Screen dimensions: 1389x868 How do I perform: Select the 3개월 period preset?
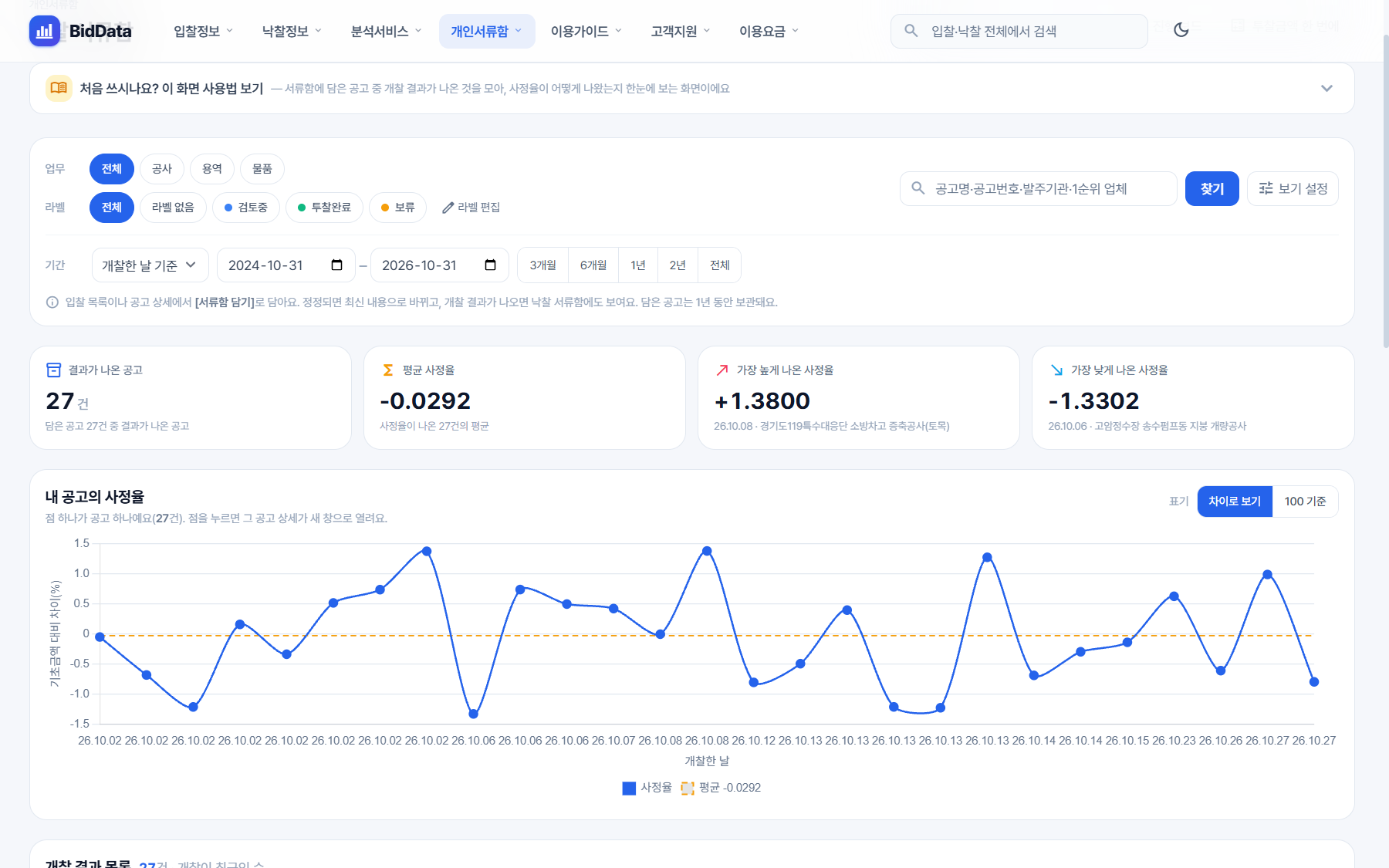[542, 265]
